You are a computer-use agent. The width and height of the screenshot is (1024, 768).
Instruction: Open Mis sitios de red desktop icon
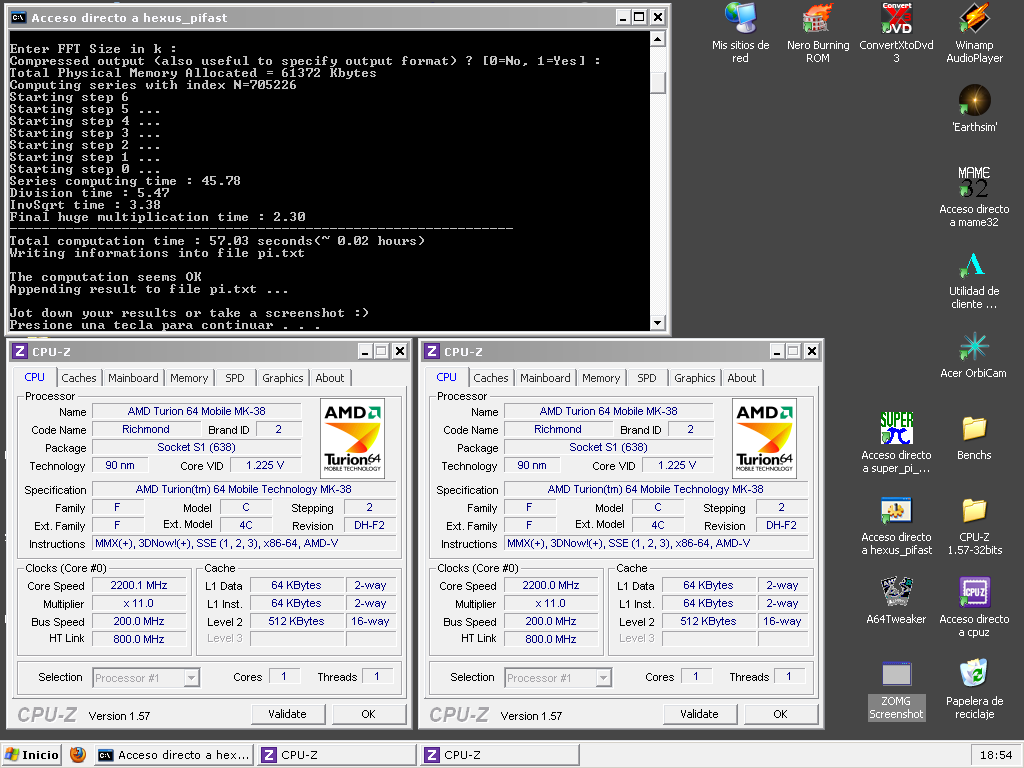pos(740,33)
